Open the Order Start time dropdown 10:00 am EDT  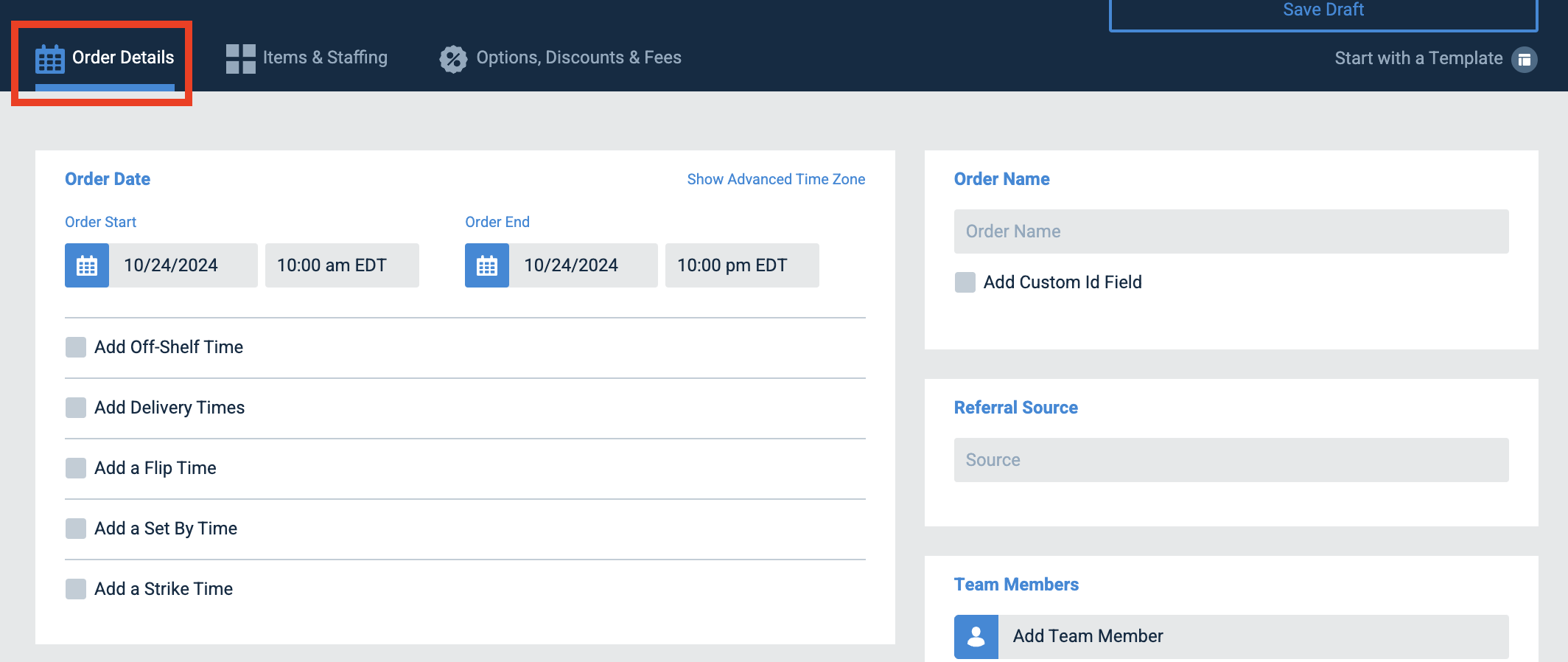pyautogui.click(x=342, y=265)
